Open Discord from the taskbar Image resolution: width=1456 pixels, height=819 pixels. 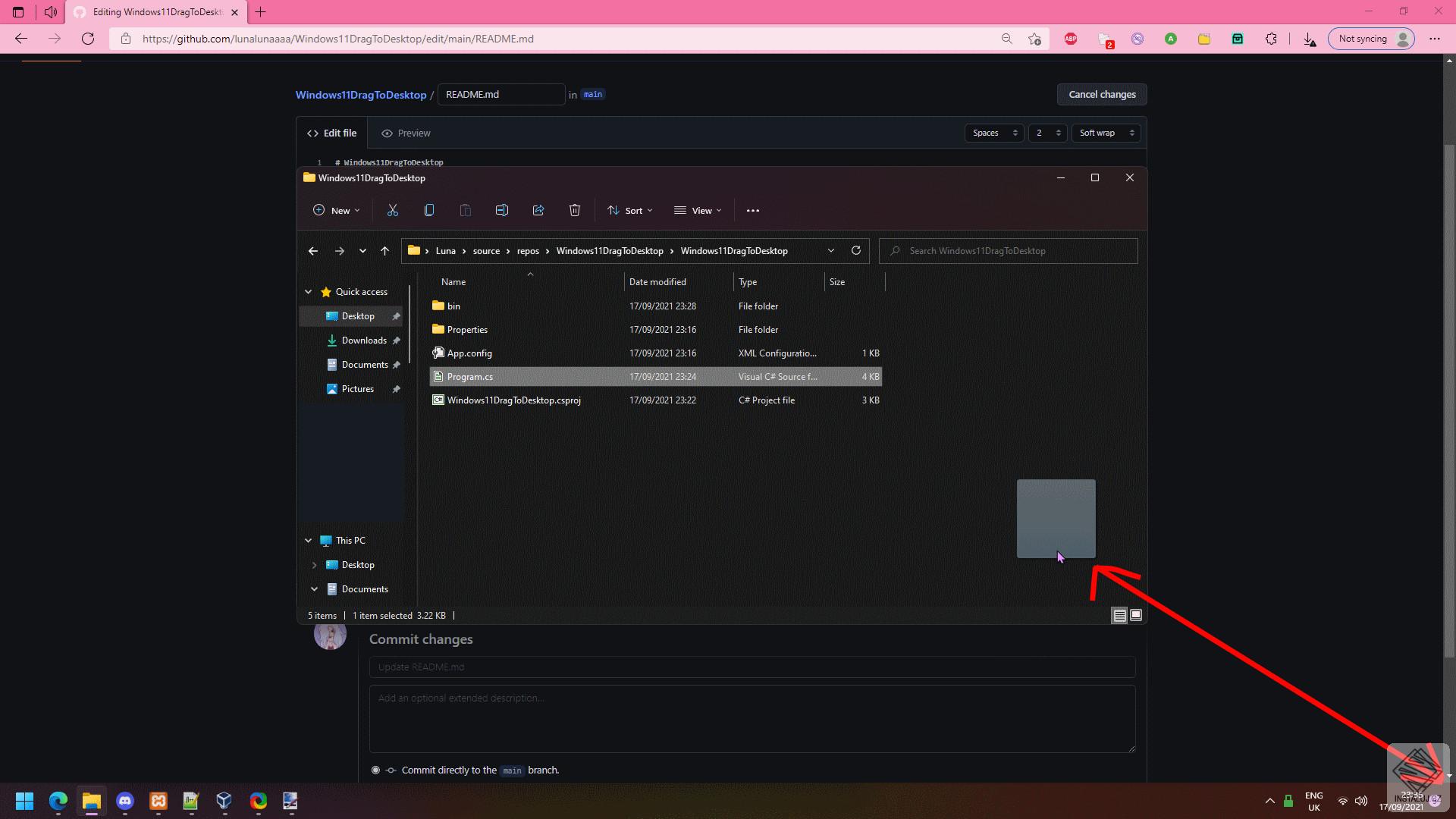pos(125,801)
